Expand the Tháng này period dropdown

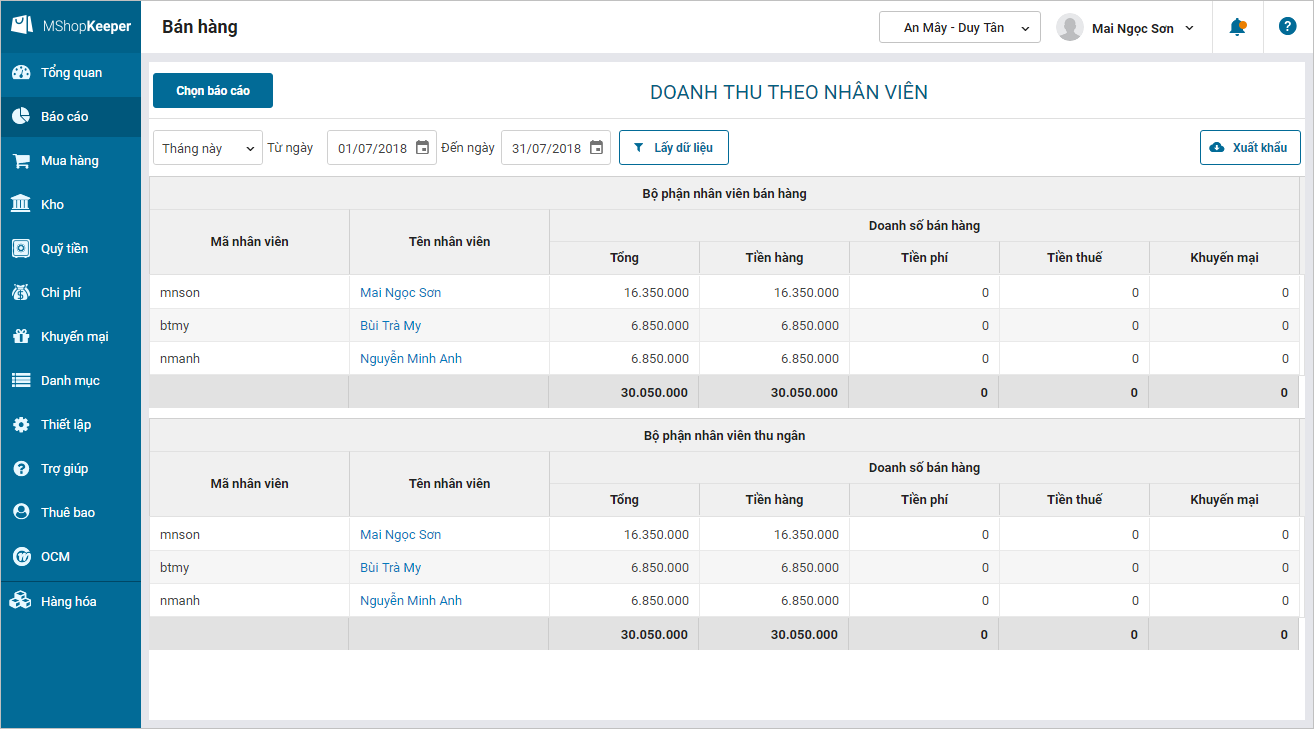[x=208, y=148]
